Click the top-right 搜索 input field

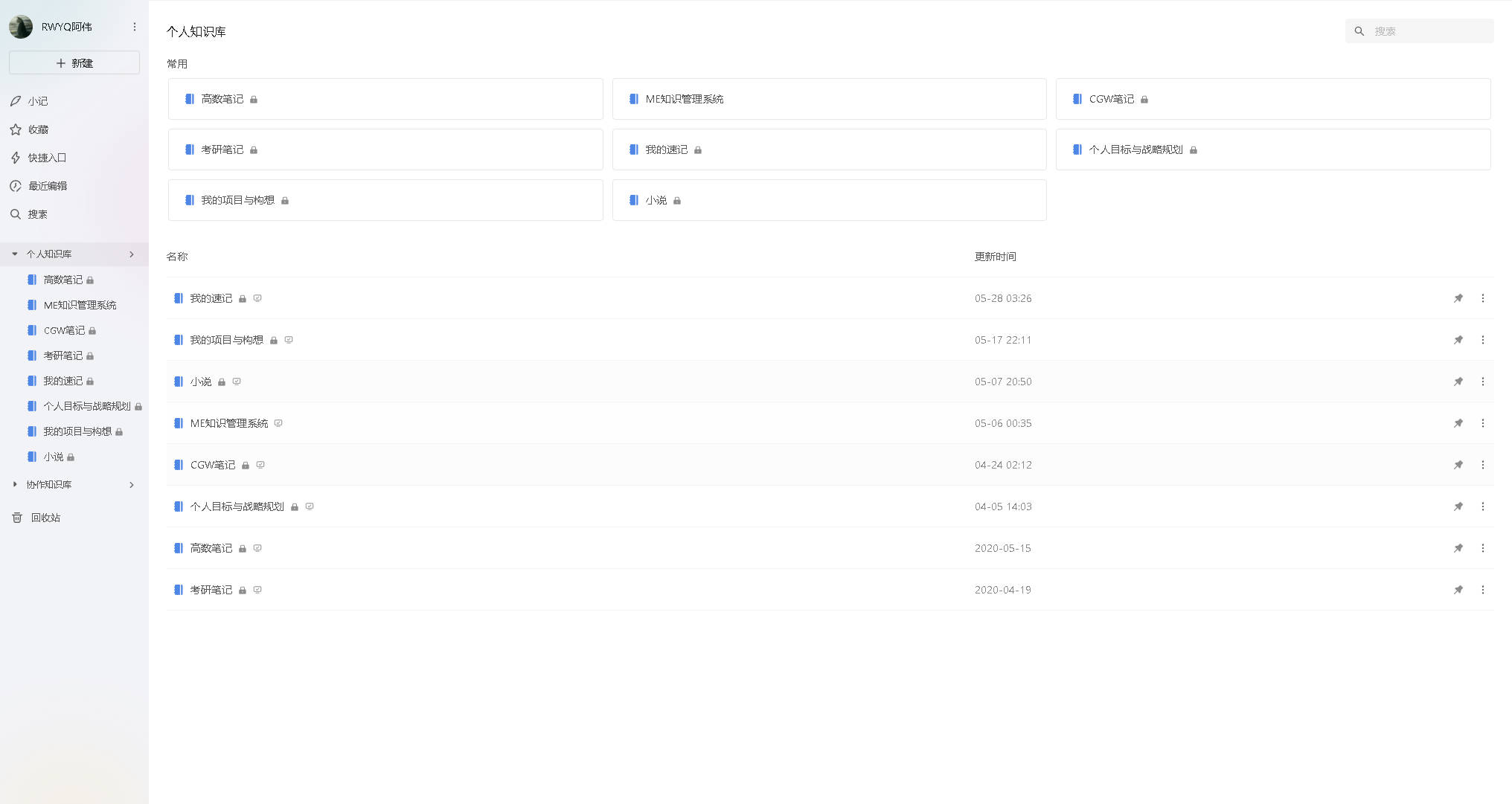tap(1429, 31)
